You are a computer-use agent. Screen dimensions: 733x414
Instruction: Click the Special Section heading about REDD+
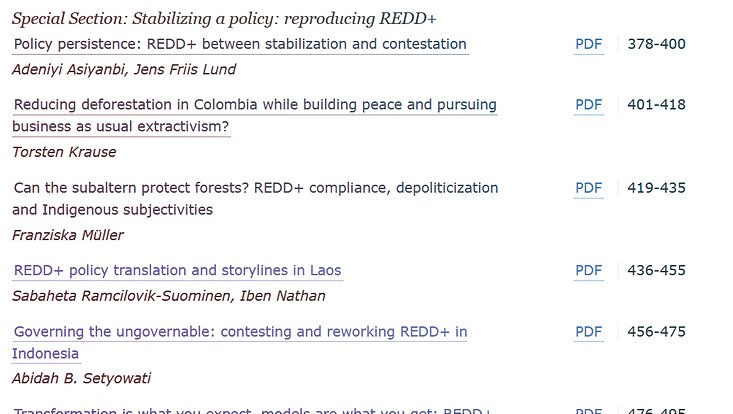pos(224,19)
